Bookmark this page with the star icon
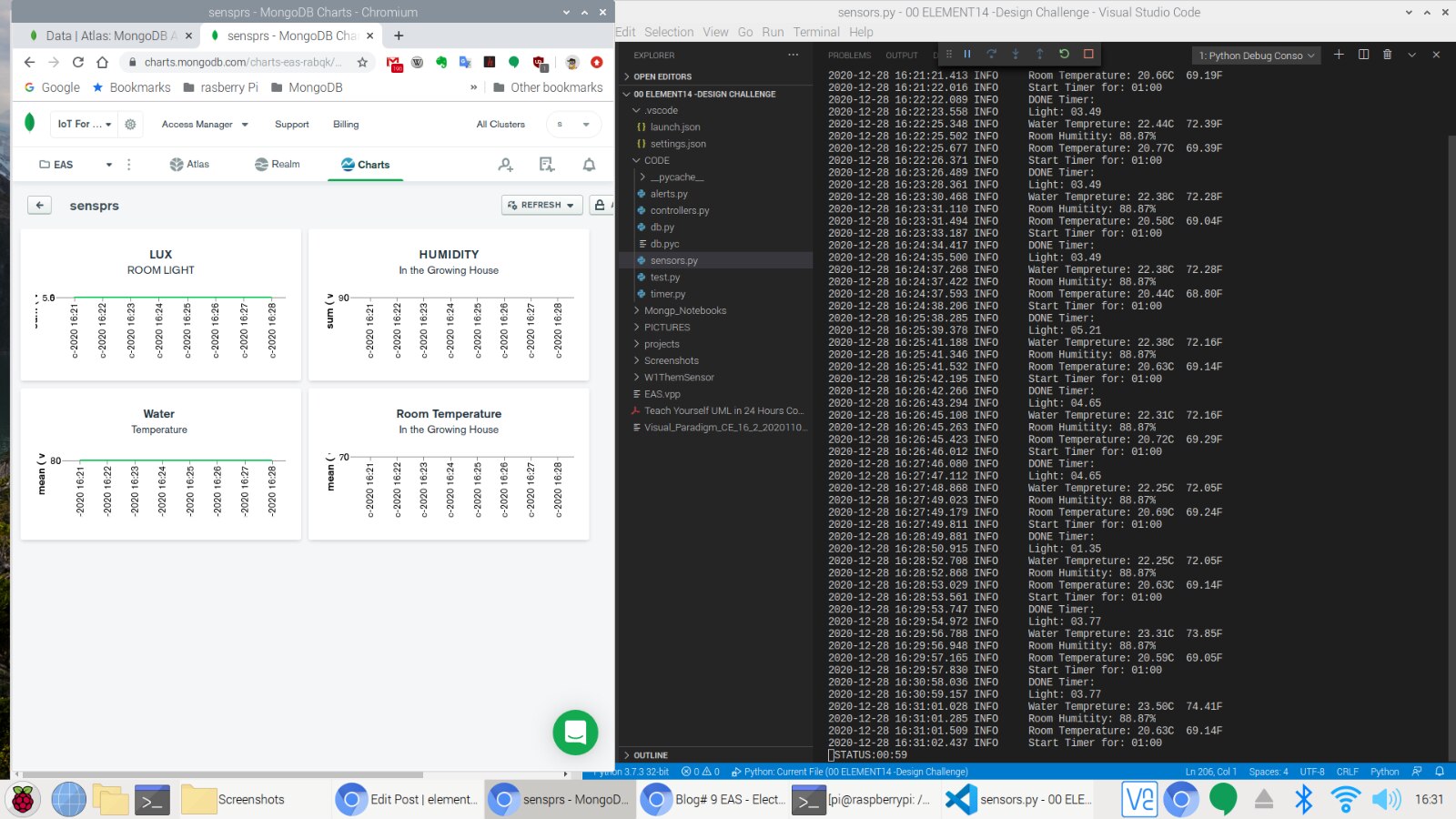 coord(362,62)
